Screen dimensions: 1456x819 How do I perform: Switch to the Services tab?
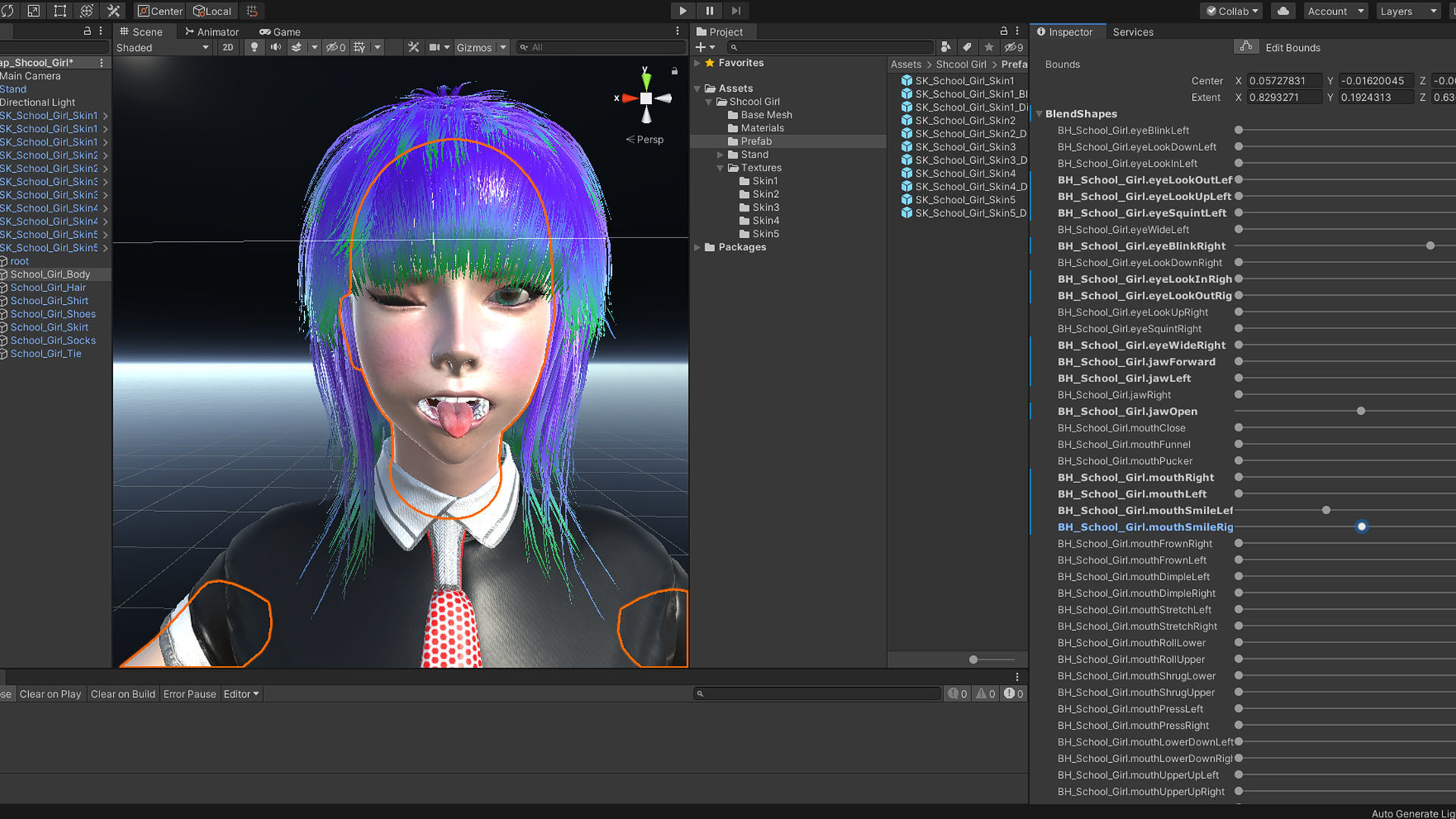1133,32
